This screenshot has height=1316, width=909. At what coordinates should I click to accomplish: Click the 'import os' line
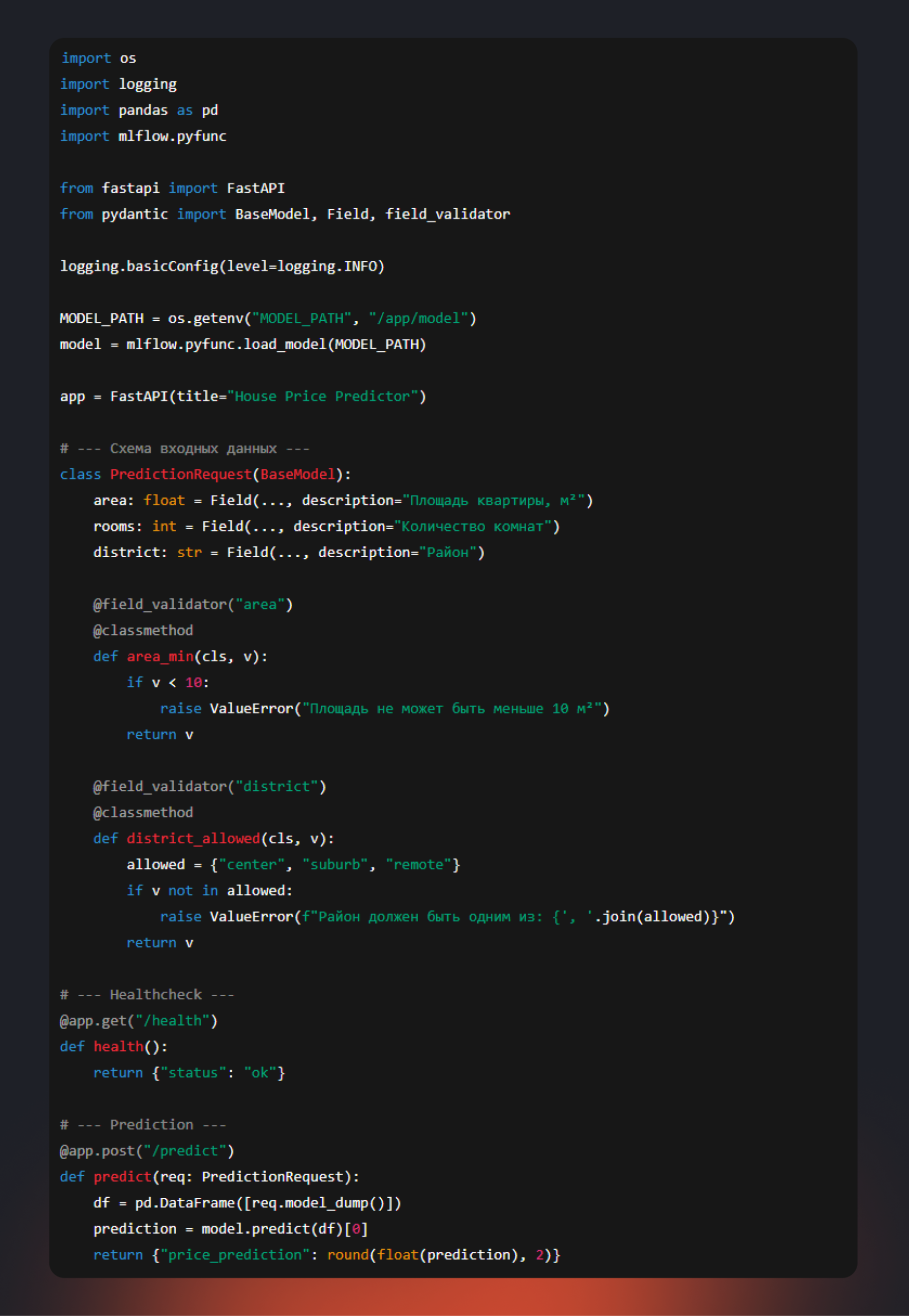pos(99,58)
